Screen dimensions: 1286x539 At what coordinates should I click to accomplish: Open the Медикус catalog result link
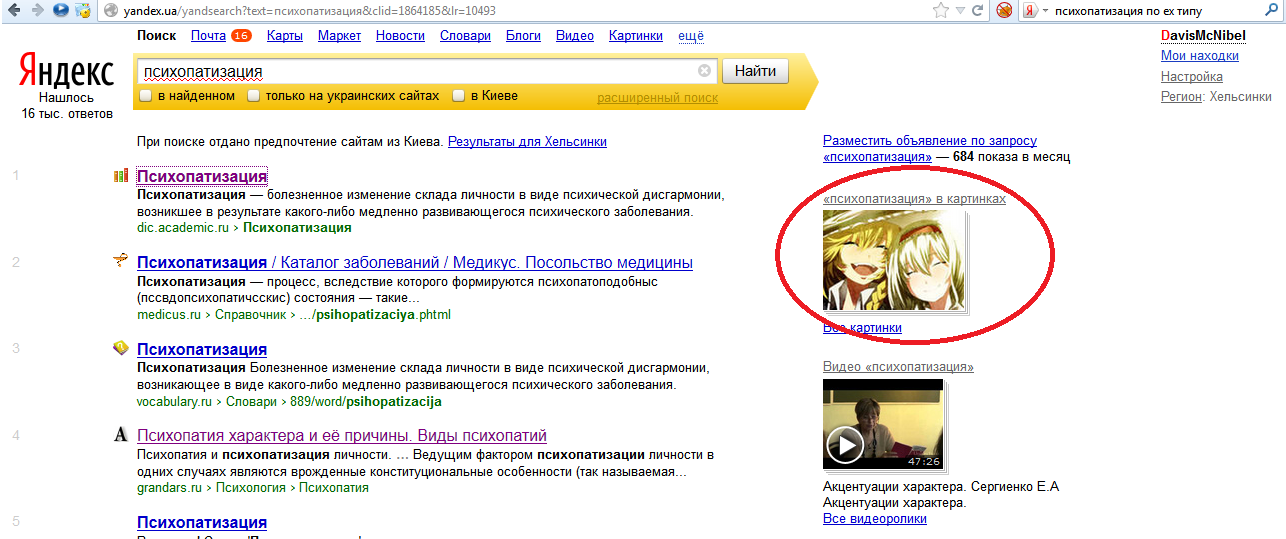point(415,263)
